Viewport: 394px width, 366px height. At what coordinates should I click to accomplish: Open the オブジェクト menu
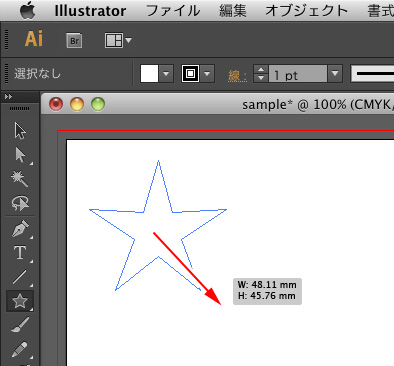click(307, 11)
